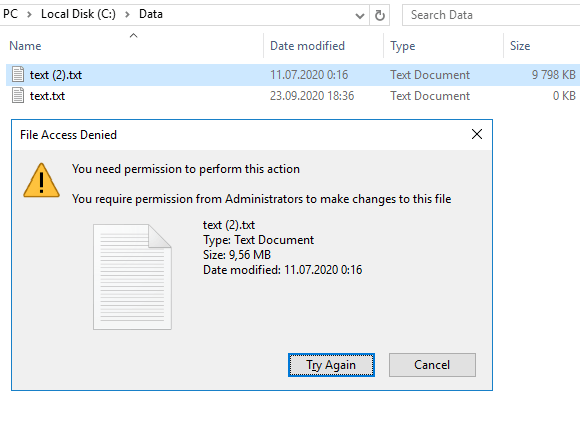Select the text.txt row by its filename
Screen dimensions: 580x443
47,96
